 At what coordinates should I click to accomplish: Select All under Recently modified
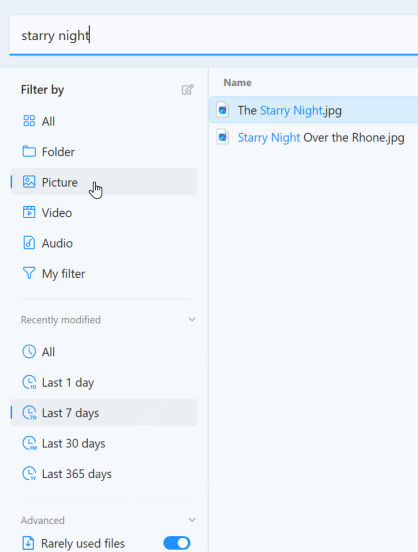[x=104, y=352]
